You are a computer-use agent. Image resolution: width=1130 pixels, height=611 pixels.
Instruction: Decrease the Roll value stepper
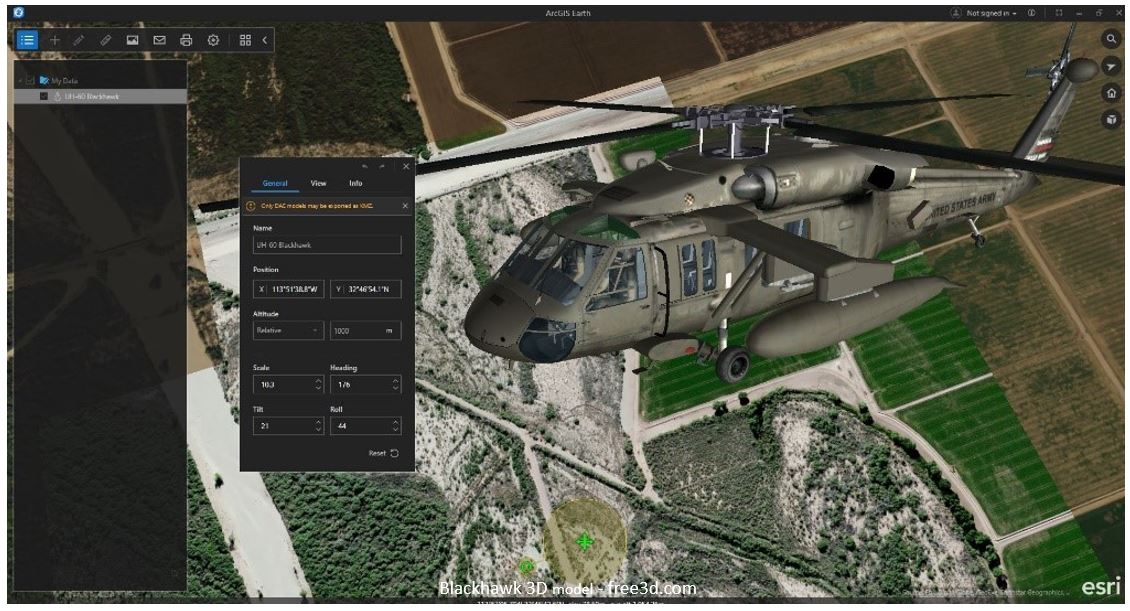396,430
